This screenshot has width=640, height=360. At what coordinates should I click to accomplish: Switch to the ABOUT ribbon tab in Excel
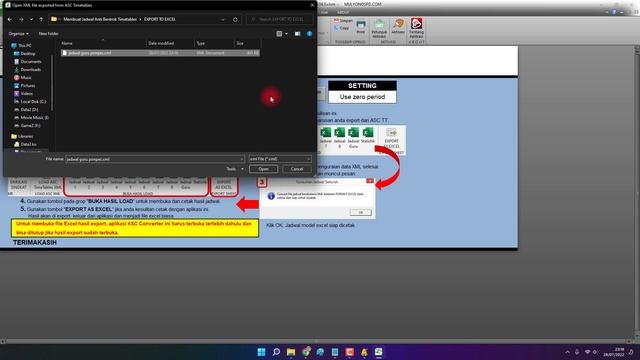click(343, 12)
